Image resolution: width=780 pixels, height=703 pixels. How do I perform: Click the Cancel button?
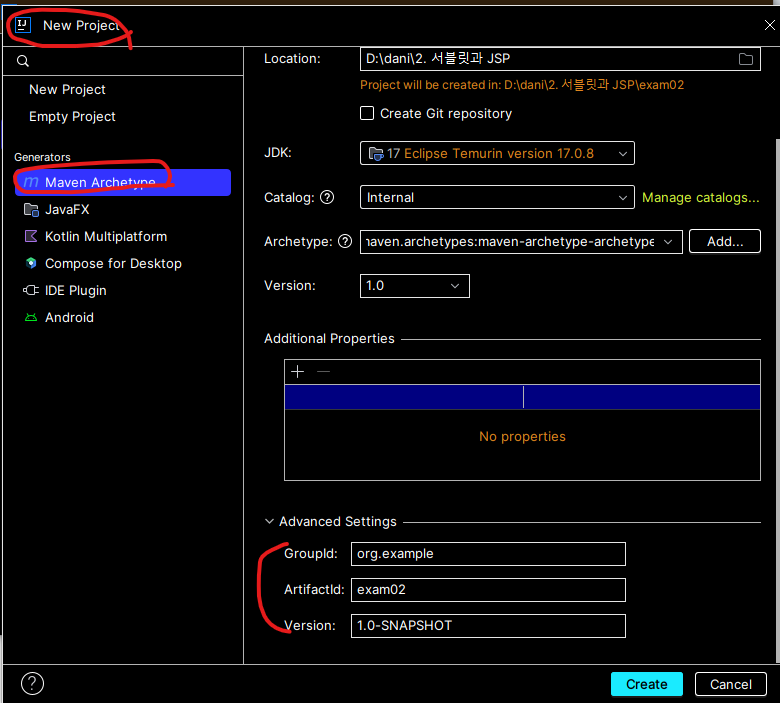[730, 684]
